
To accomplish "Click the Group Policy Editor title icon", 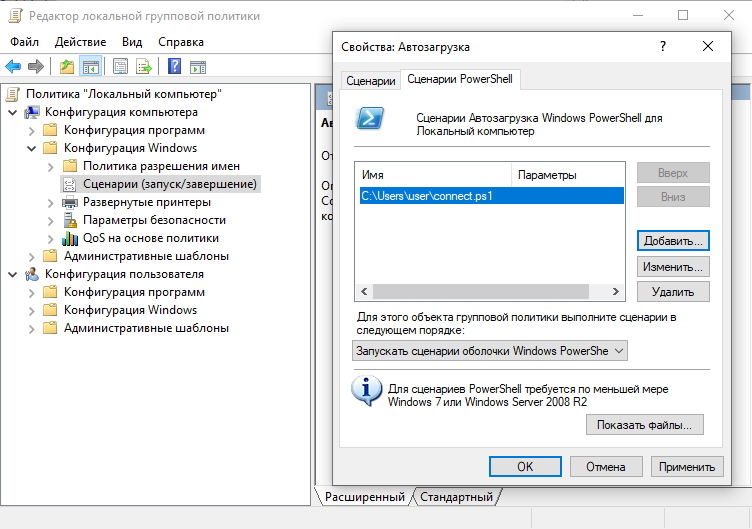I will point(15,16).
